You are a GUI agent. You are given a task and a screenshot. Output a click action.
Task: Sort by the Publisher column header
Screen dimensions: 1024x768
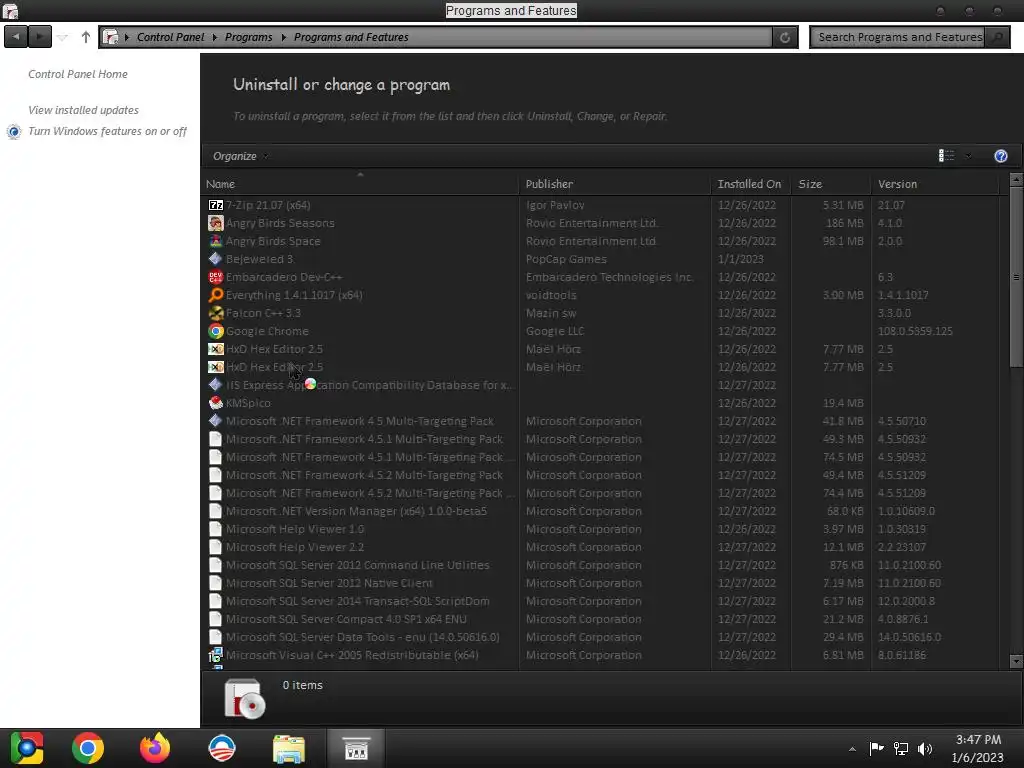616,184
